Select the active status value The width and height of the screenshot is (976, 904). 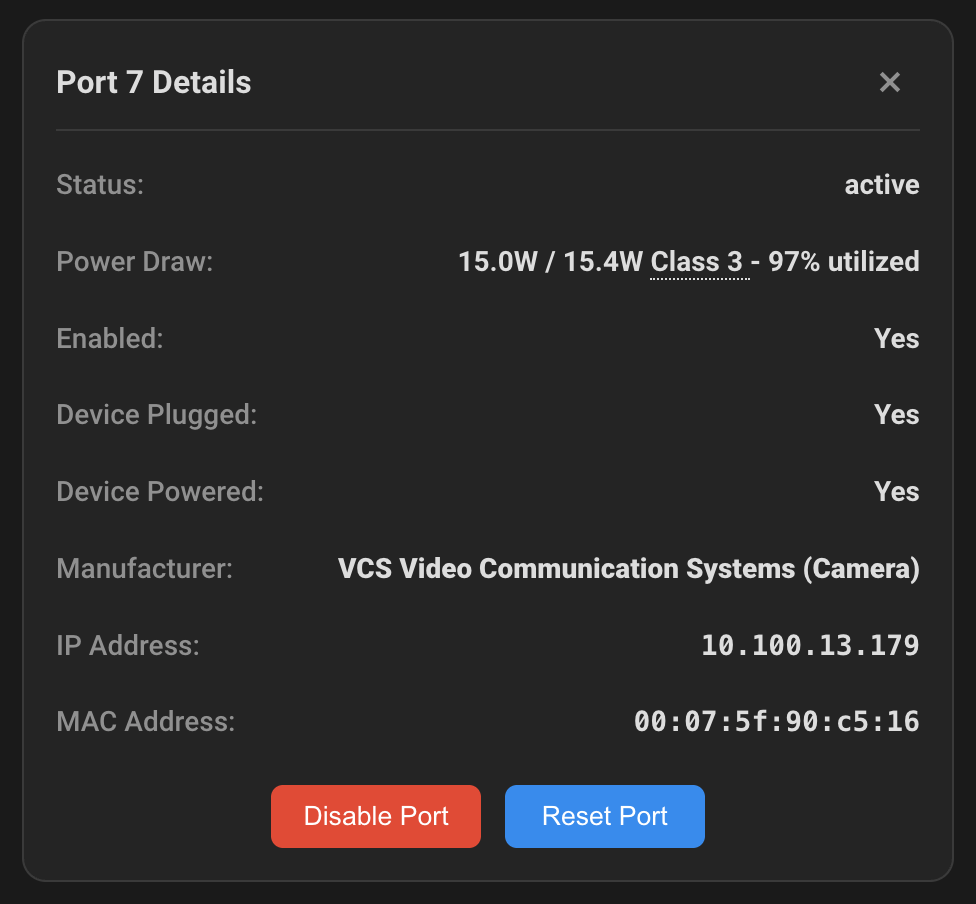[881, 184]
